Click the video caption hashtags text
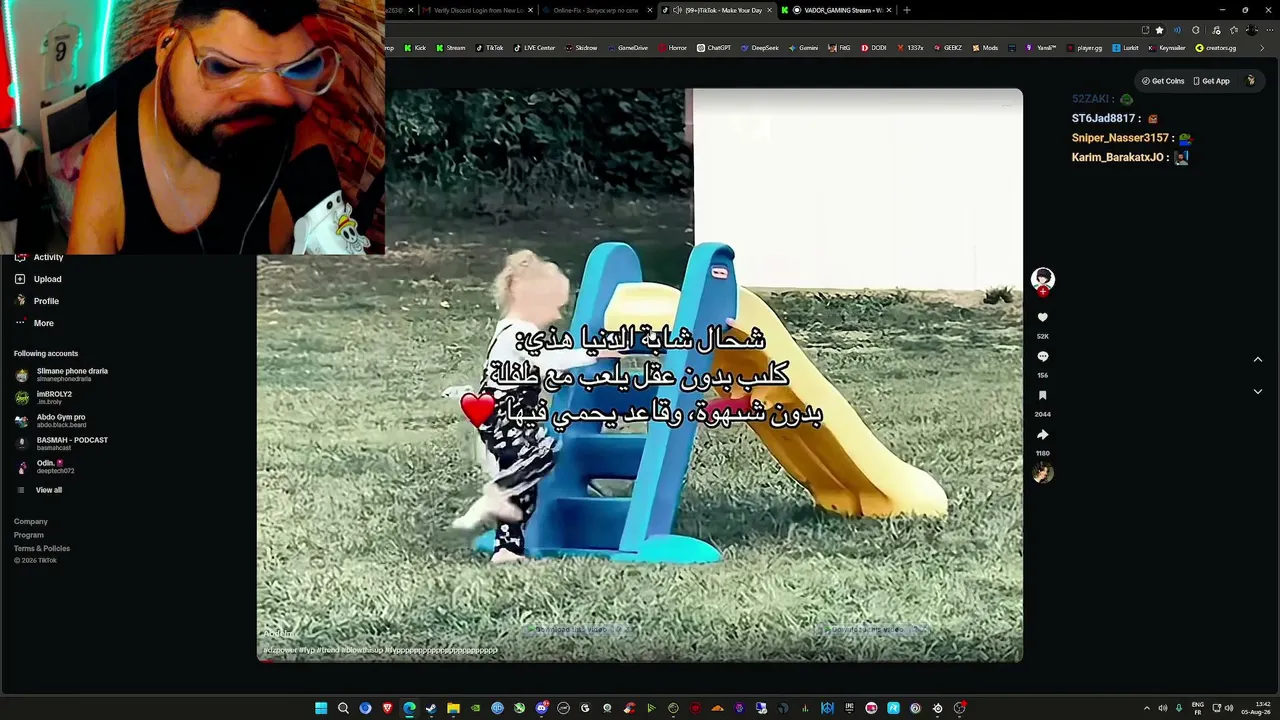 click(380, 650)
